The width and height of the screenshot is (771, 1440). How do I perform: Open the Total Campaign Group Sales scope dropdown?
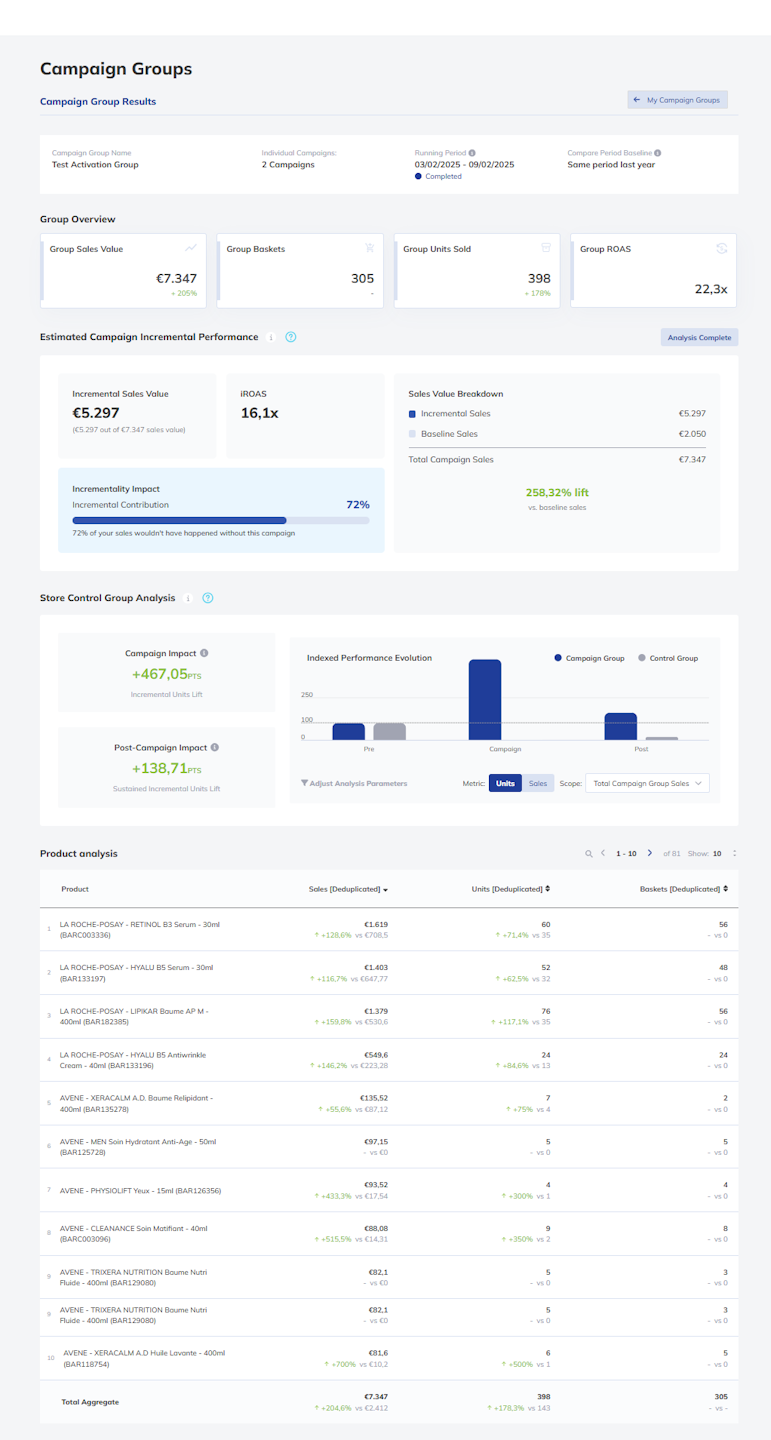click(x=647, y=783)
